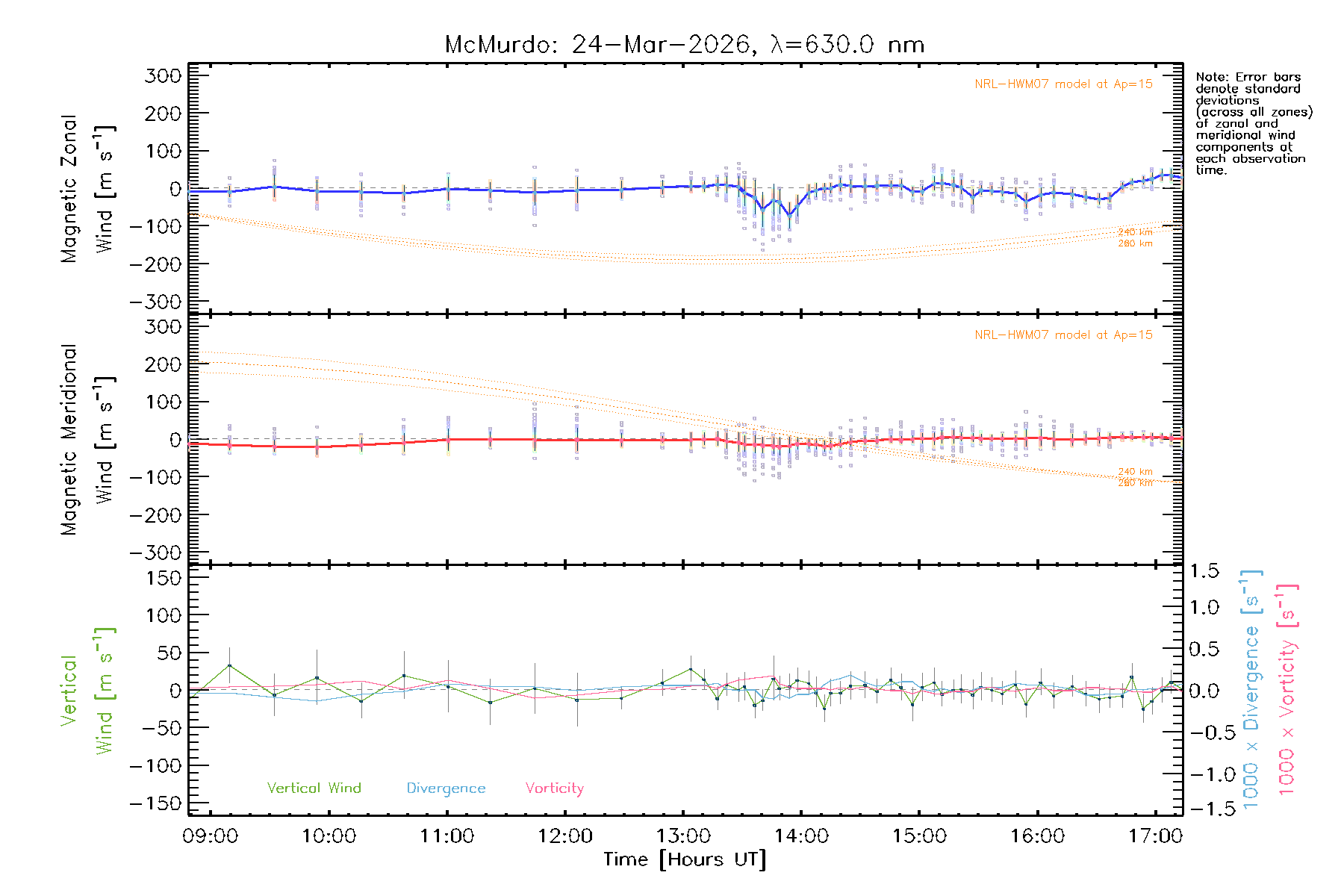
Task: Click NRL-HWM07 model label in zonal panel
Action: click(1063, 84)
